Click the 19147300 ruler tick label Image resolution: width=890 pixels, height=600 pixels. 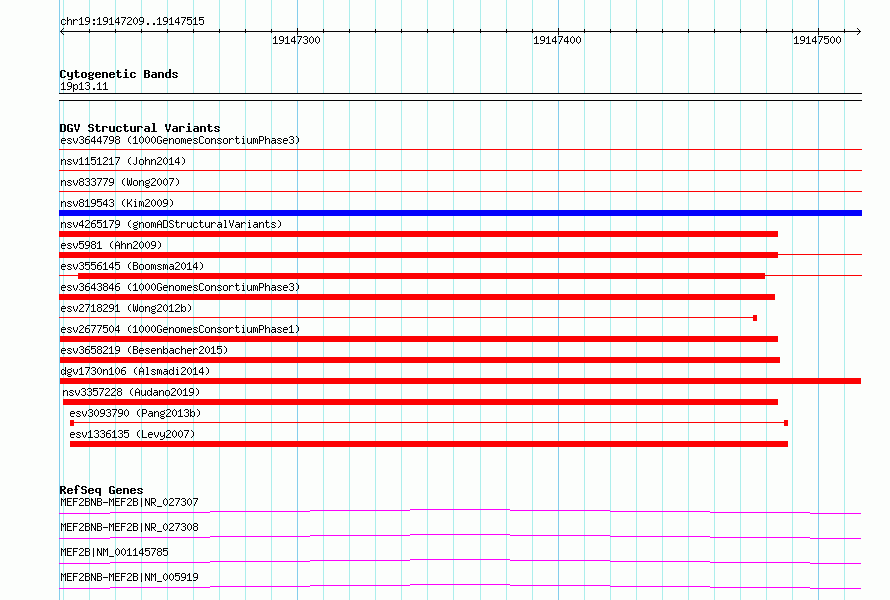click(296, 40)
